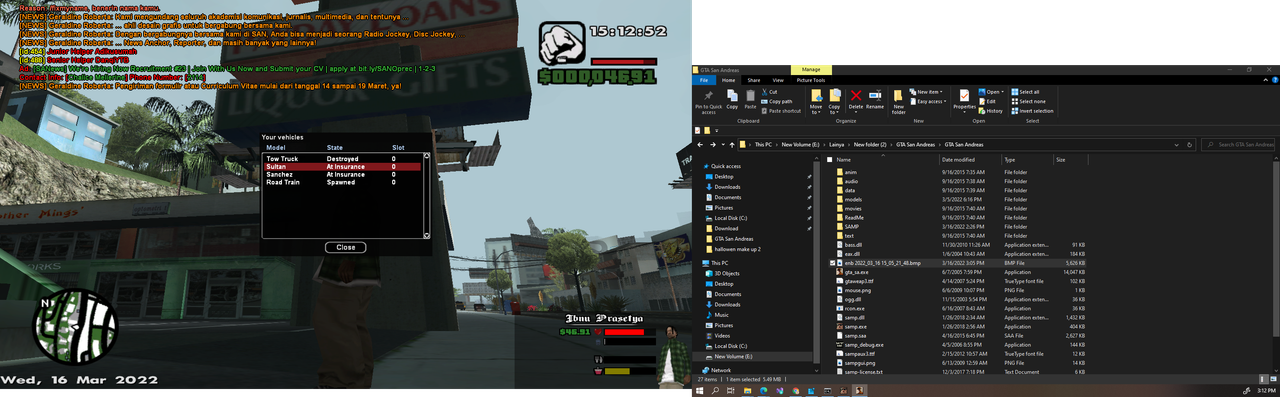Open the File menu tab
Image resolution: width=1280 pixels, height=397 pixels.
pos(704,80)
